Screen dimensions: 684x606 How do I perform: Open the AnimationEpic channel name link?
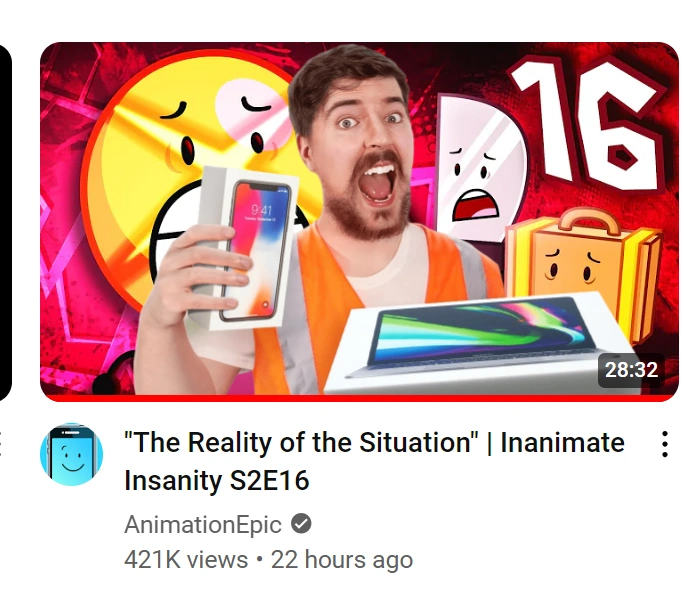click(x=203, y=524)
